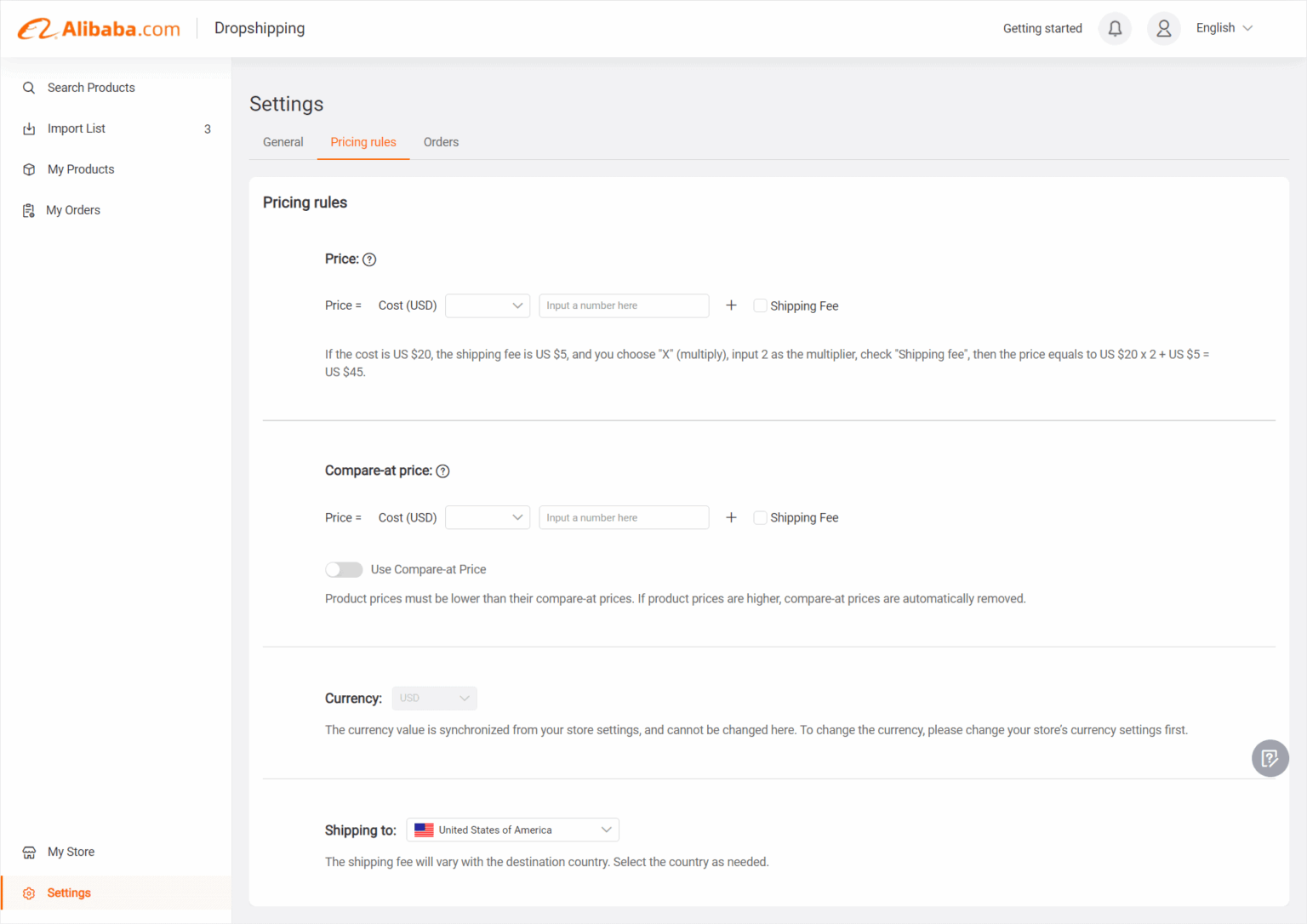Click the feedback icon at bottom right
This screenshot has height=924, width=1307.
pyautogui.click(x=1270, y=758)
